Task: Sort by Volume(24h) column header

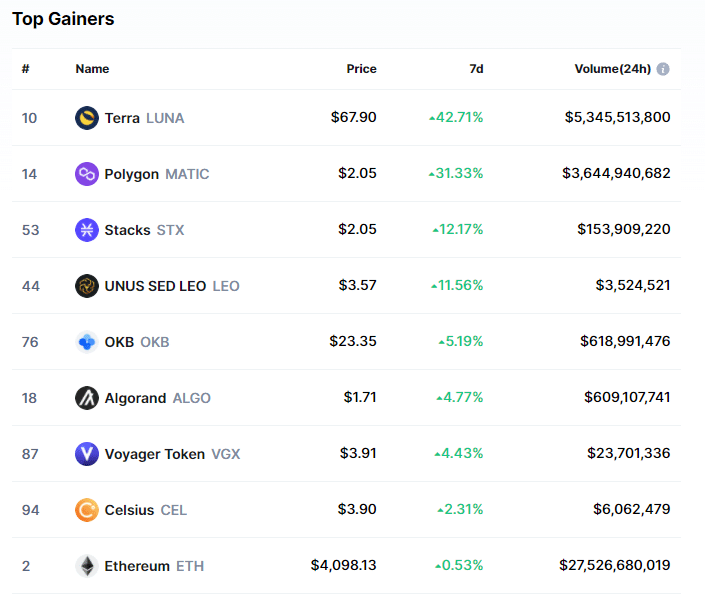Action: coord(612,69)
